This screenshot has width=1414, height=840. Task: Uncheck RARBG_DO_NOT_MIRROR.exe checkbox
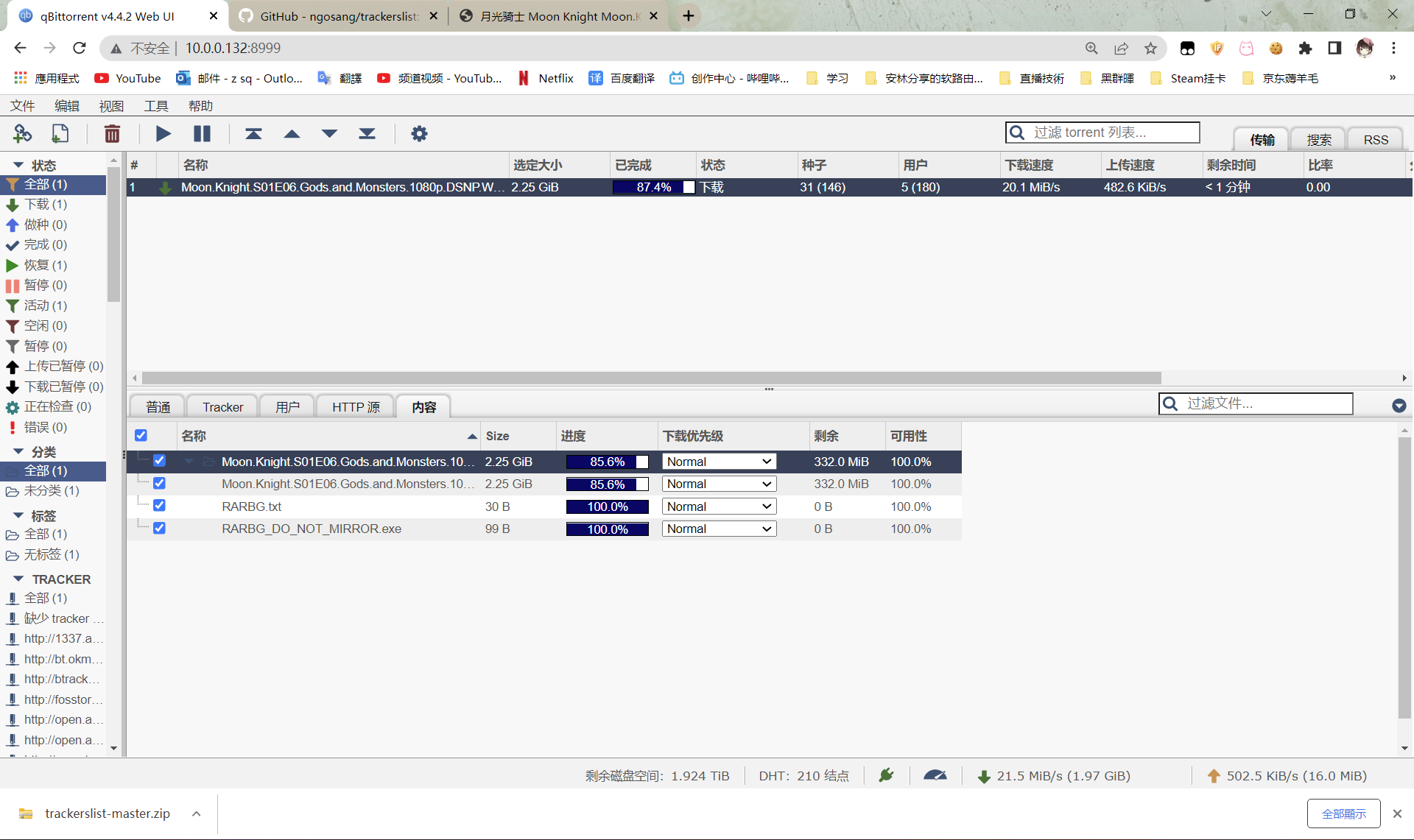[x=159, y=529]
